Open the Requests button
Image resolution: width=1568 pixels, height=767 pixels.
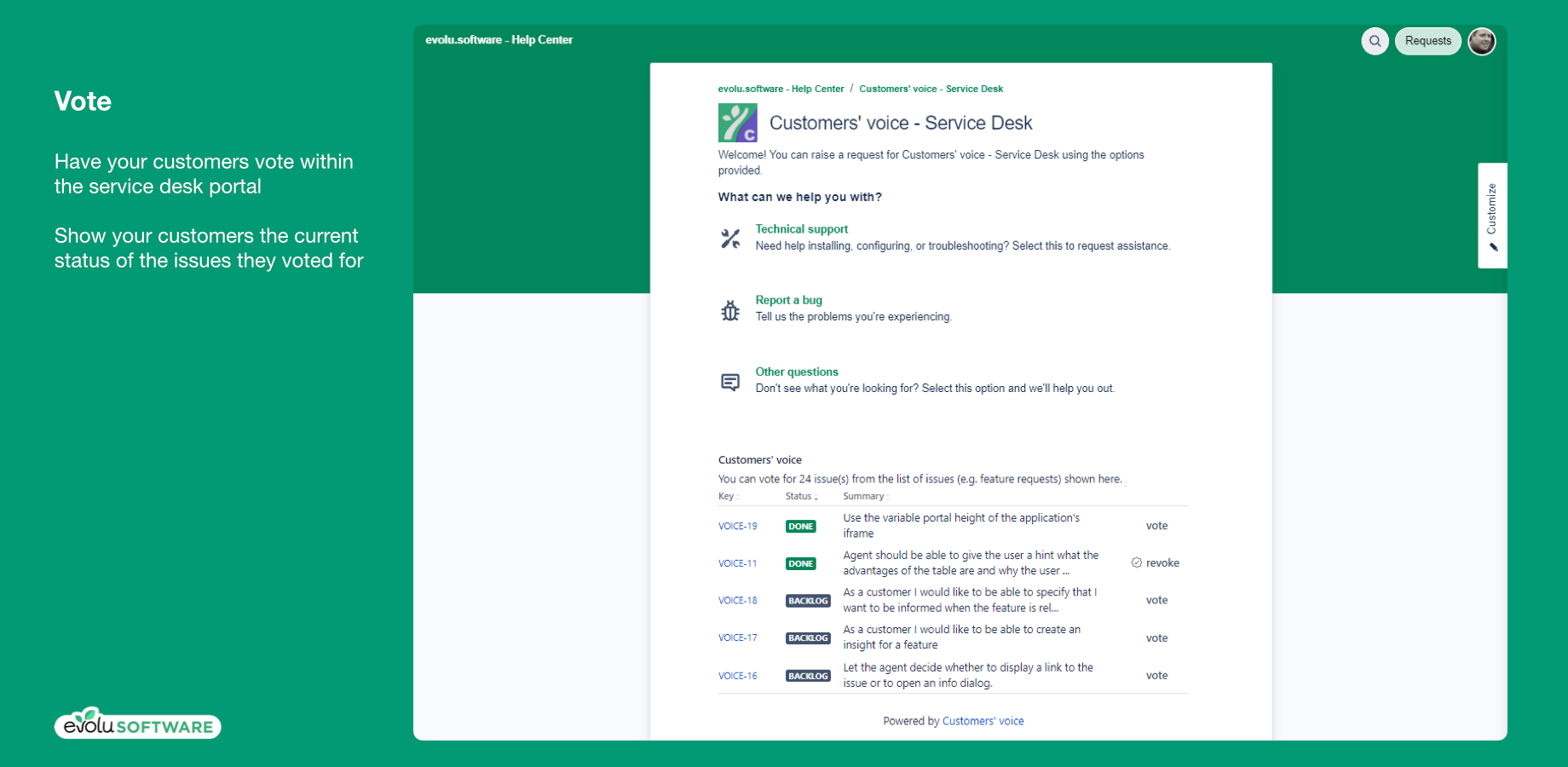tap(1428, 41)
